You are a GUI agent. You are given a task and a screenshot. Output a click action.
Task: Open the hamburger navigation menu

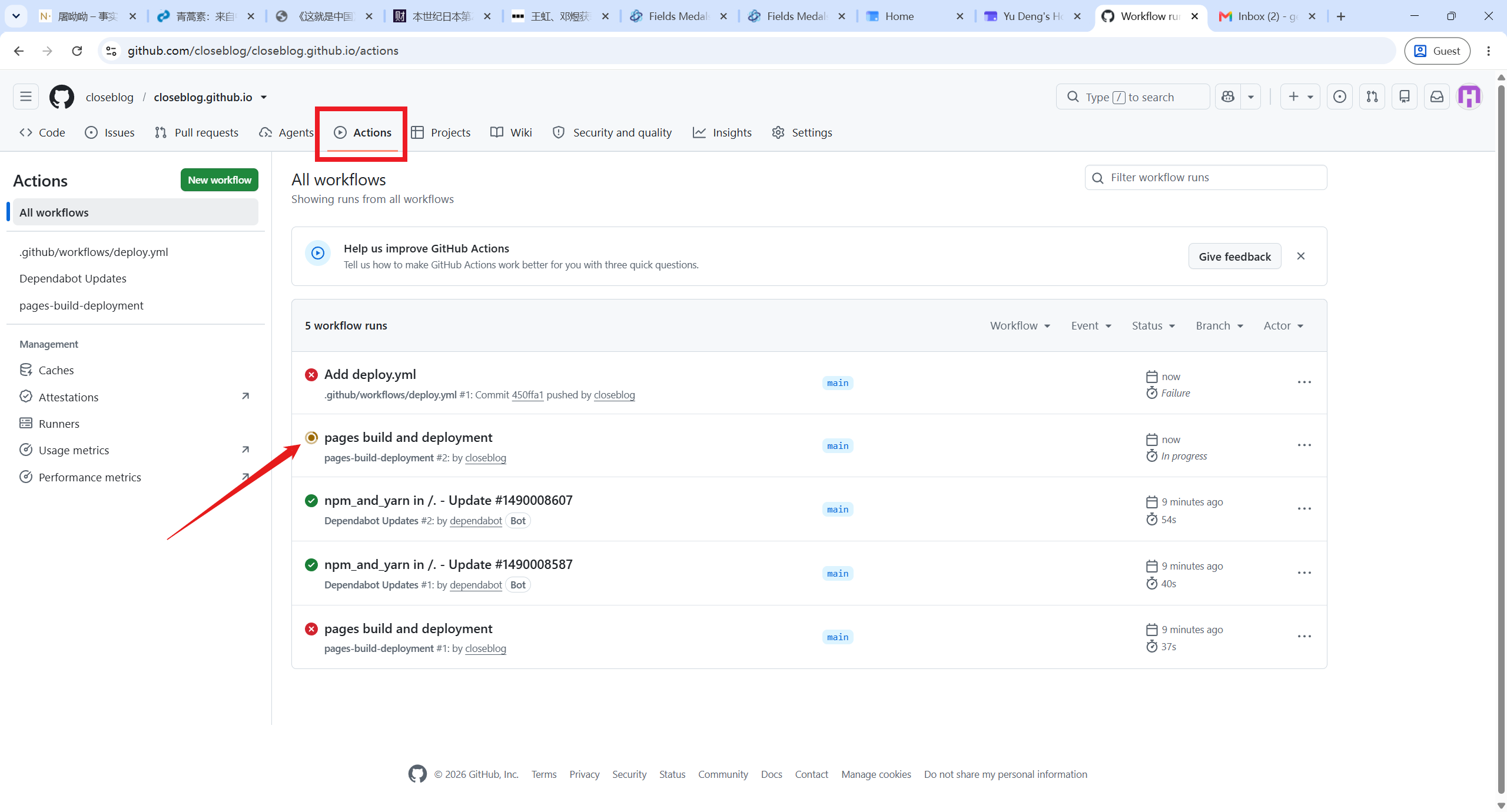[26, 96]
